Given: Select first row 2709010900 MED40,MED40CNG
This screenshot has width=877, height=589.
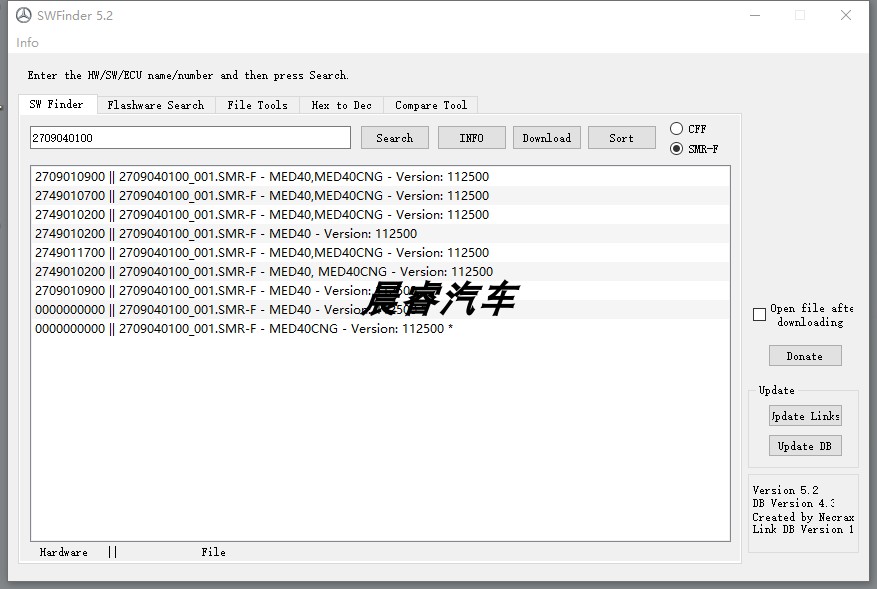Looking at the screenshot, I should 380,177.
